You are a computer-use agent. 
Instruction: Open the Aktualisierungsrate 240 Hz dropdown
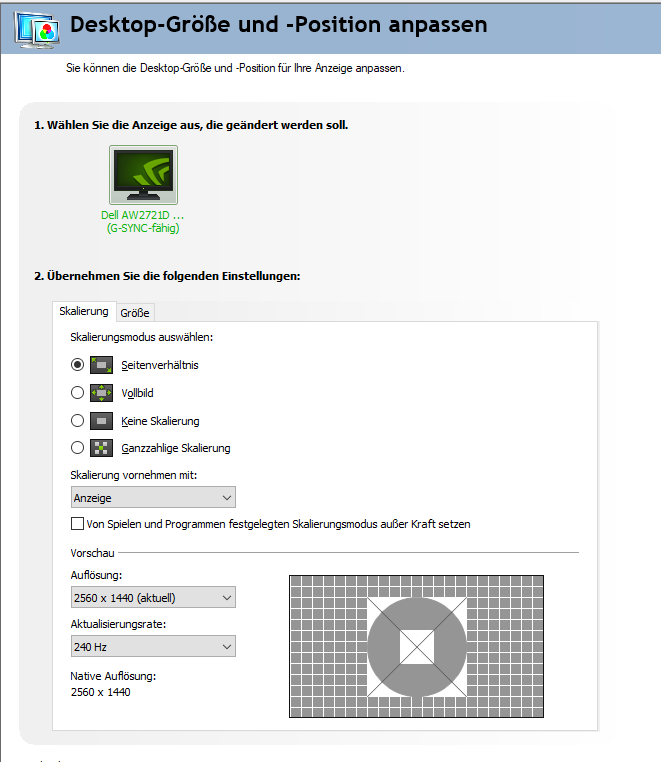coord(153,647)
